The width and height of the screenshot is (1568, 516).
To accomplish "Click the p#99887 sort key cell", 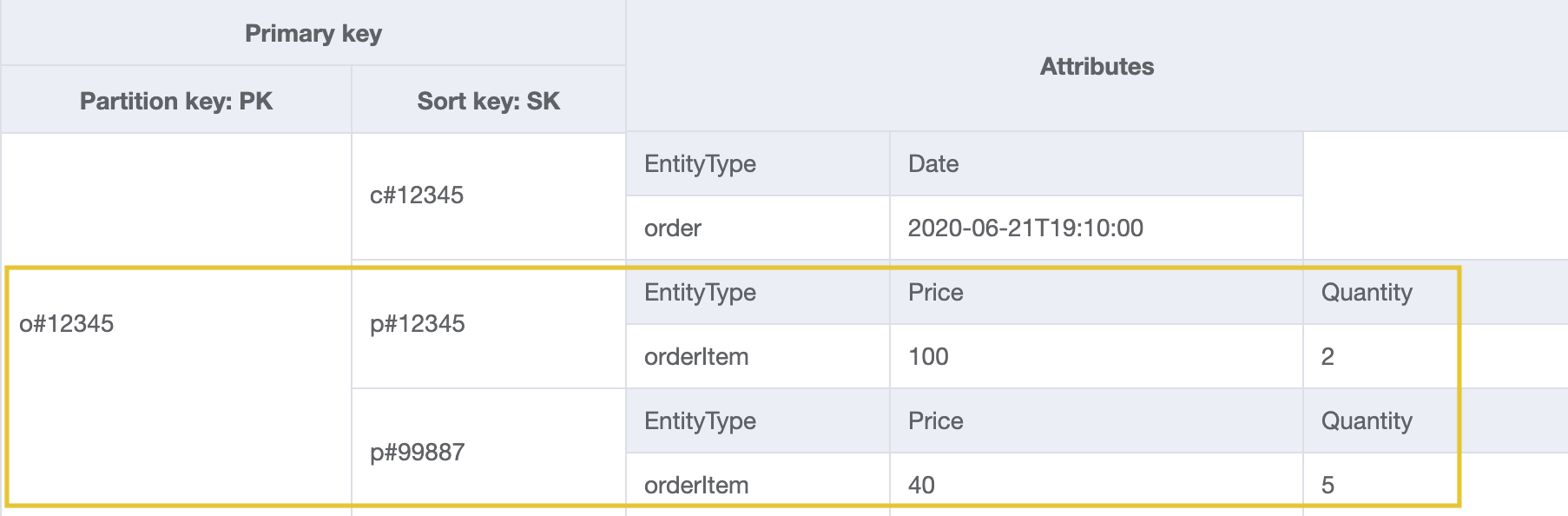I will tap(418, 452).
